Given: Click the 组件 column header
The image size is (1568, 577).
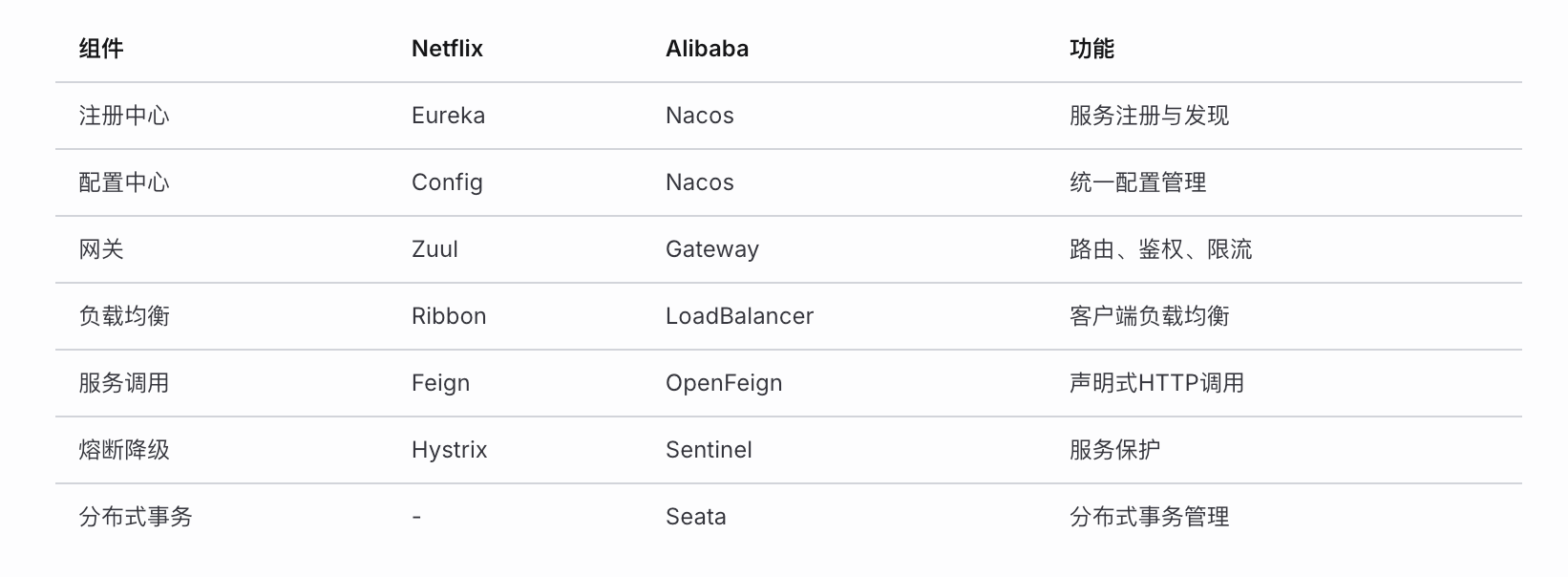Looking at the screenshot, I should pyautogui.click(x=101, y=49).
